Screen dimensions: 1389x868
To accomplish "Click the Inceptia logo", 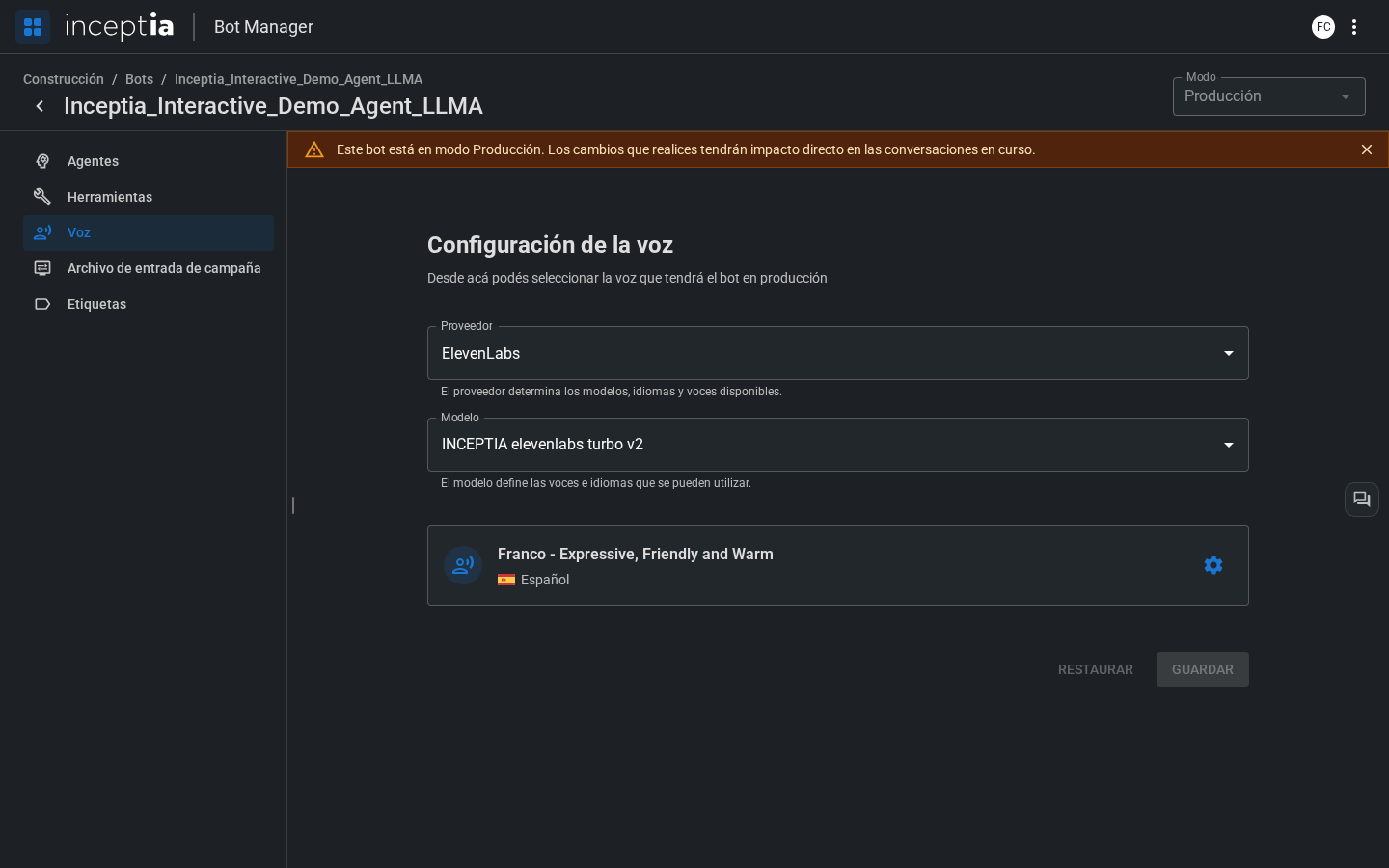I will (120, 27).
